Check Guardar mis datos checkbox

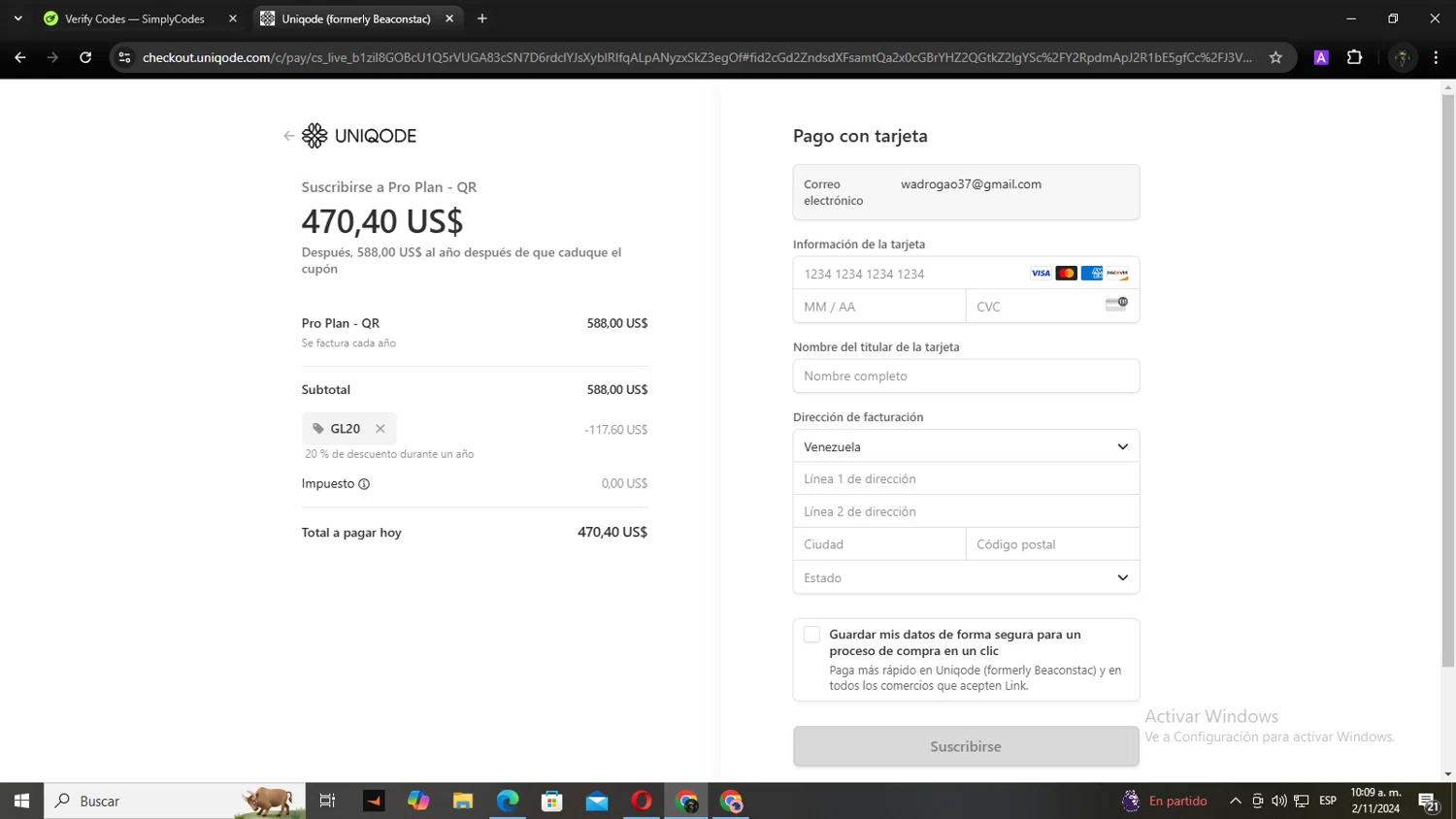812,635
